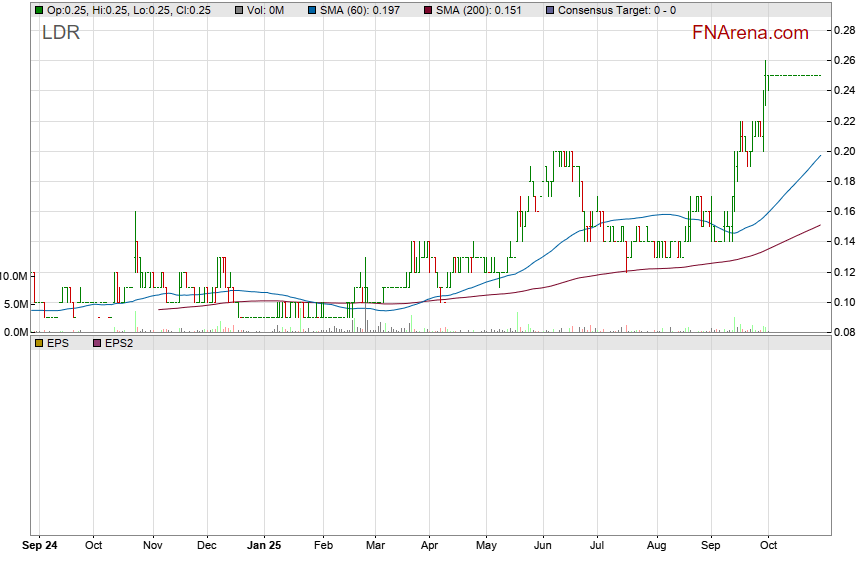The image size is (859, 566).
Task: Click the purple Consensus Target legend square
Action: tap(549, 10)
